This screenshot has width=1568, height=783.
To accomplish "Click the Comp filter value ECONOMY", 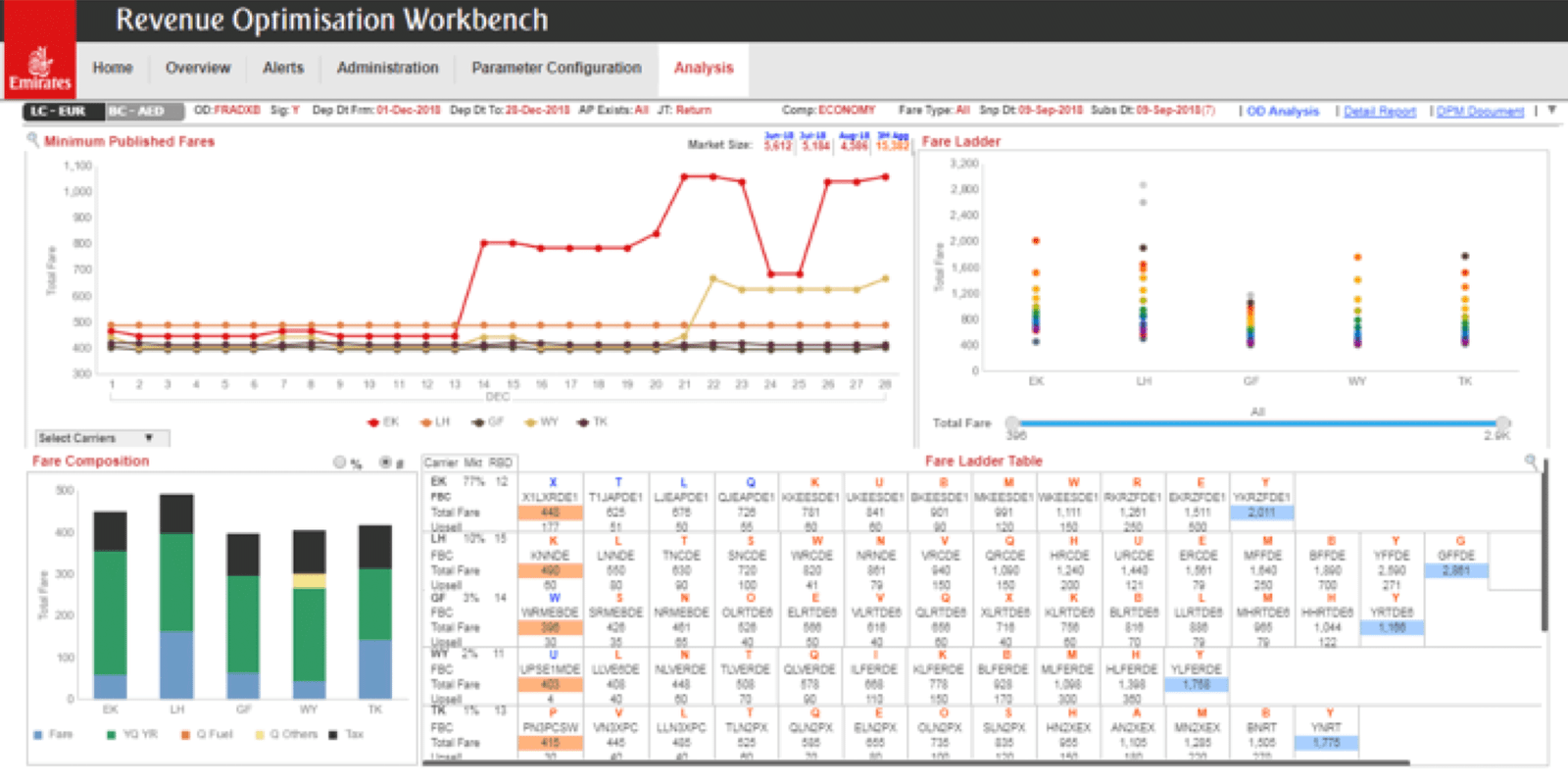I will 847,110.
